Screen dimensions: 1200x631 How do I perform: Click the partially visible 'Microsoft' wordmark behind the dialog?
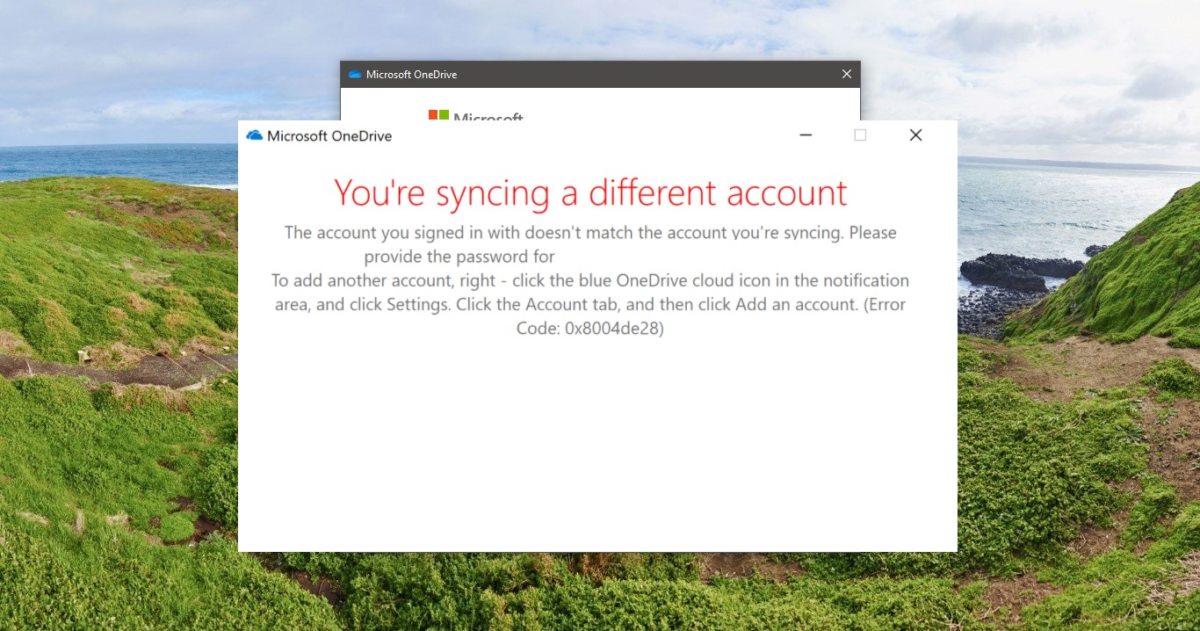490,117
